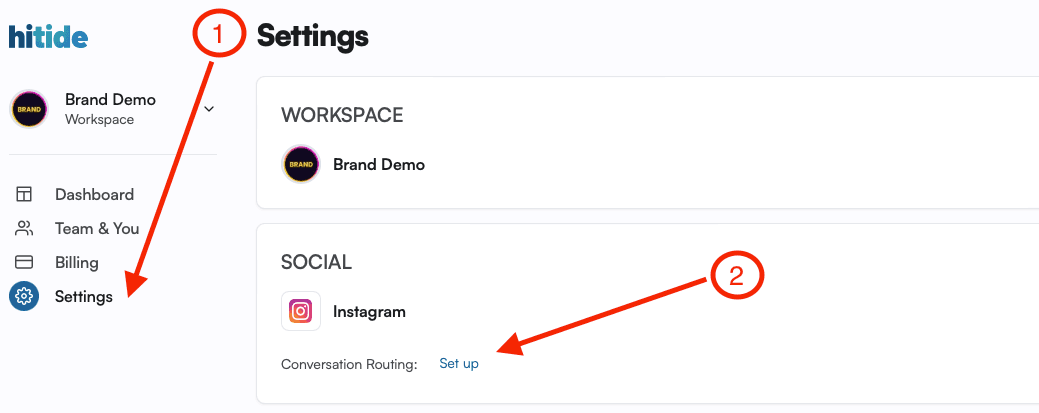Image resolution: width=1039 pixels, height=413 pixels.
Task: Select Settings in the sidebar
Action: pos(83,296)
